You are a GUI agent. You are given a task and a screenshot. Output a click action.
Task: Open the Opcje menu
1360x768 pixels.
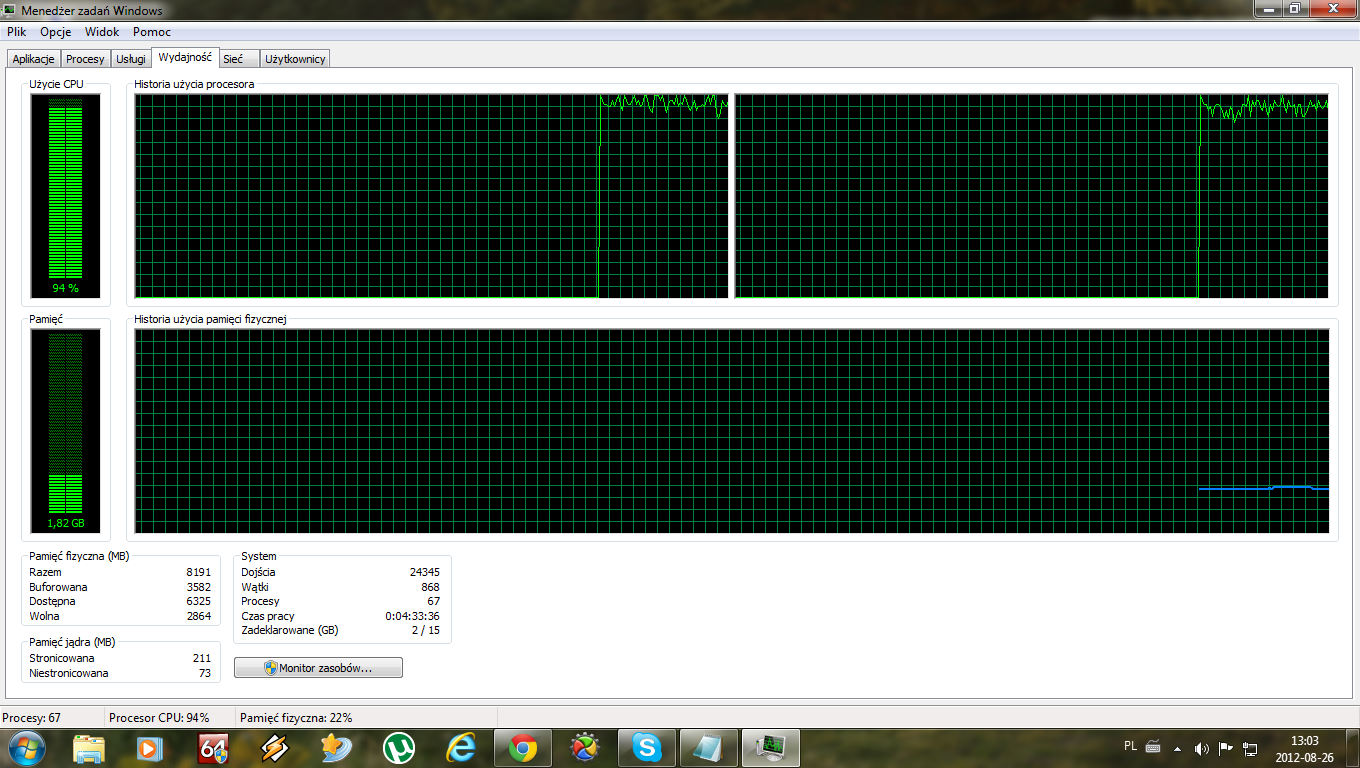click(x=56, y=32)
